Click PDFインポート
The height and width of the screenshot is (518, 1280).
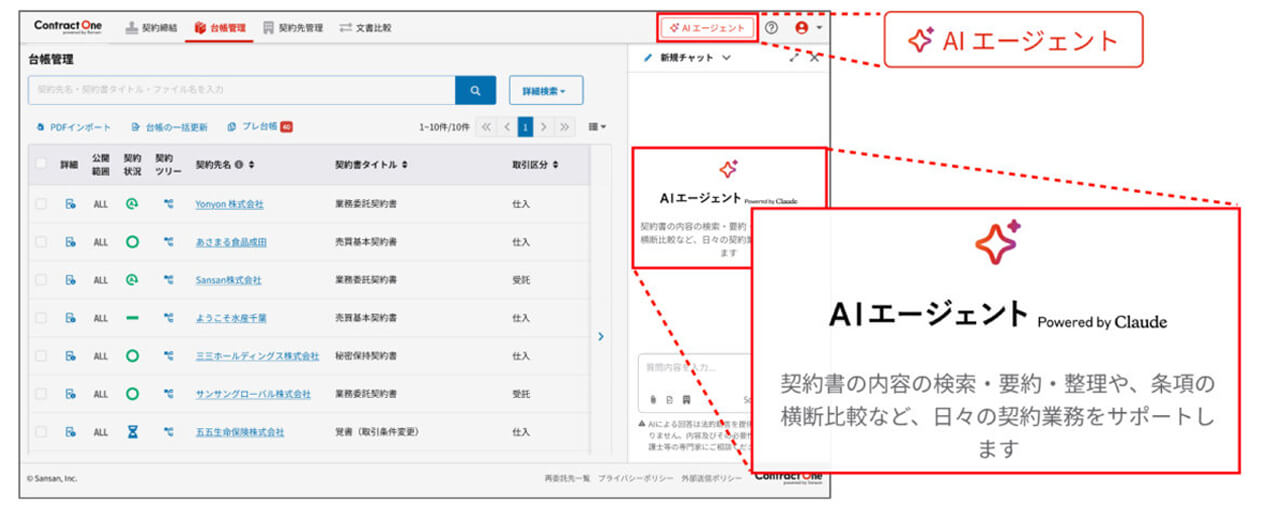coord(73,127)
